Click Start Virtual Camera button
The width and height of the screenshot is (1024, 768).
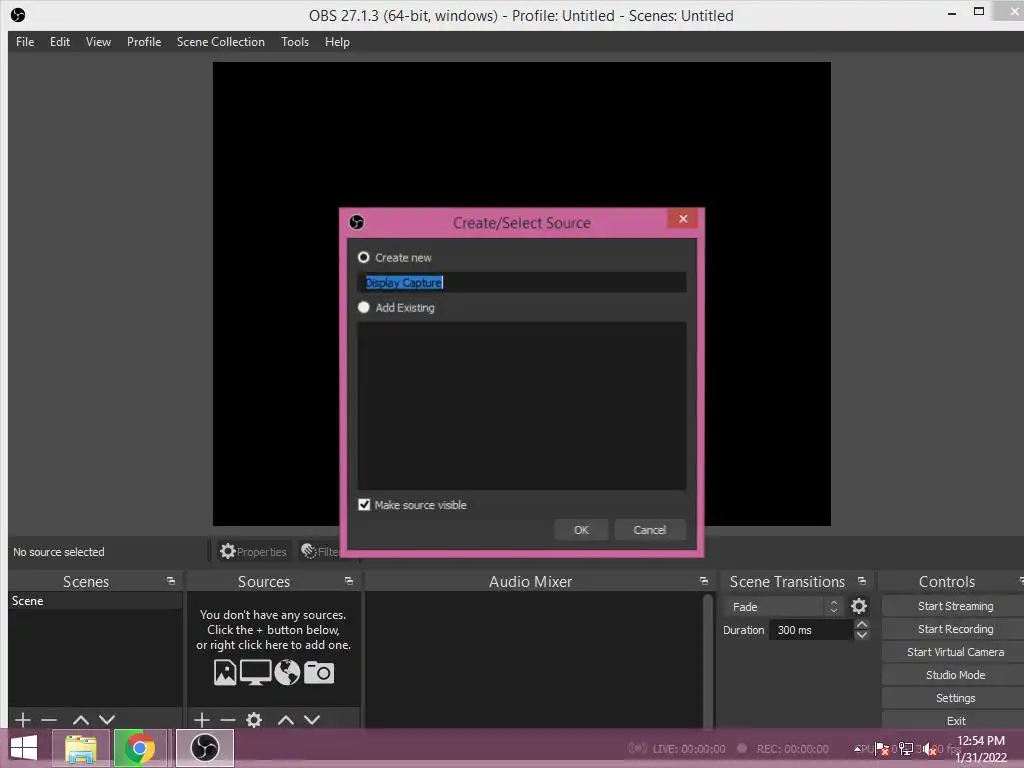click(x=955, y=652)
